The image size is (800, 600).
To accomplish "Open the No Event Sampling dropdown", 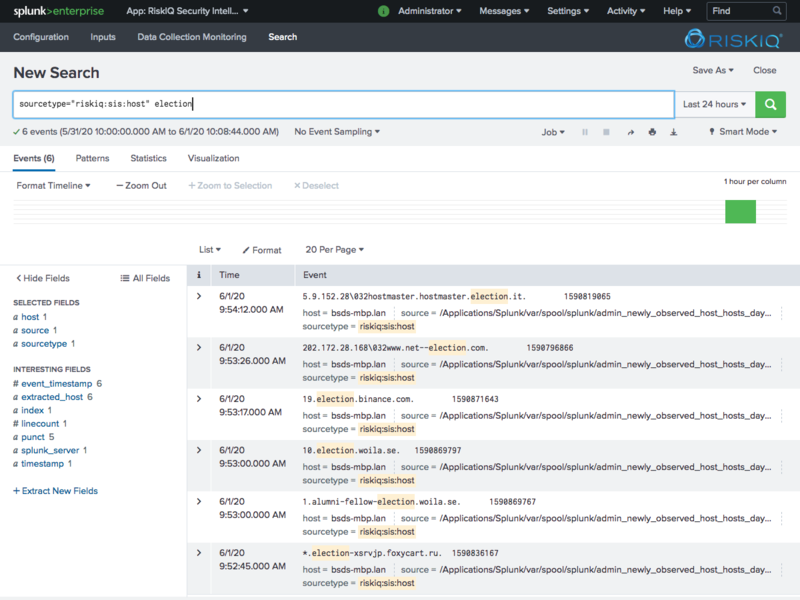I will coord(337,132).
